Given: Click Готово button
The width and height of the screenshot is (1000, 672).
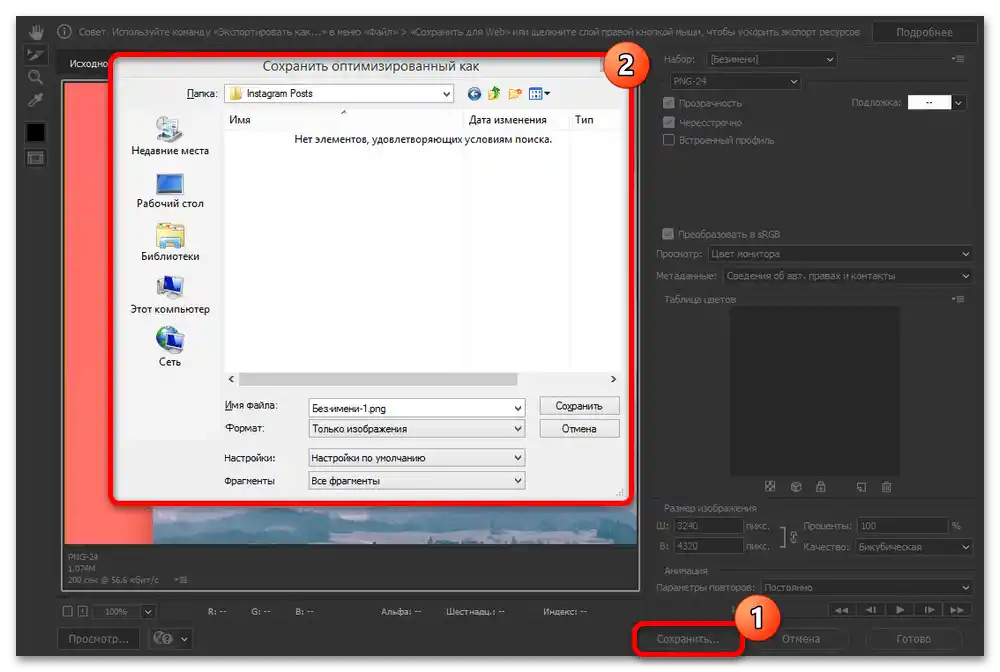Looking at the screenshot, I should pyautogui.click(x=913, y=638).
